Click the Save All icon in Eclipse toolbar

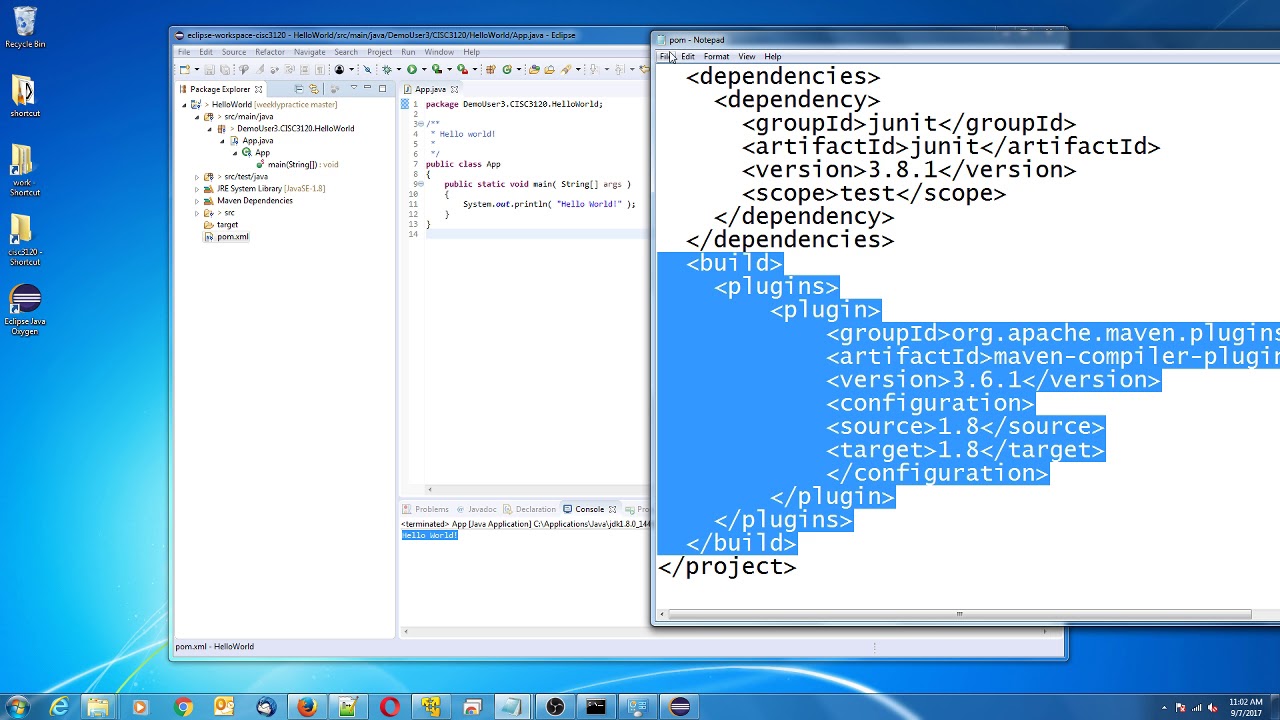pos(225,69)
